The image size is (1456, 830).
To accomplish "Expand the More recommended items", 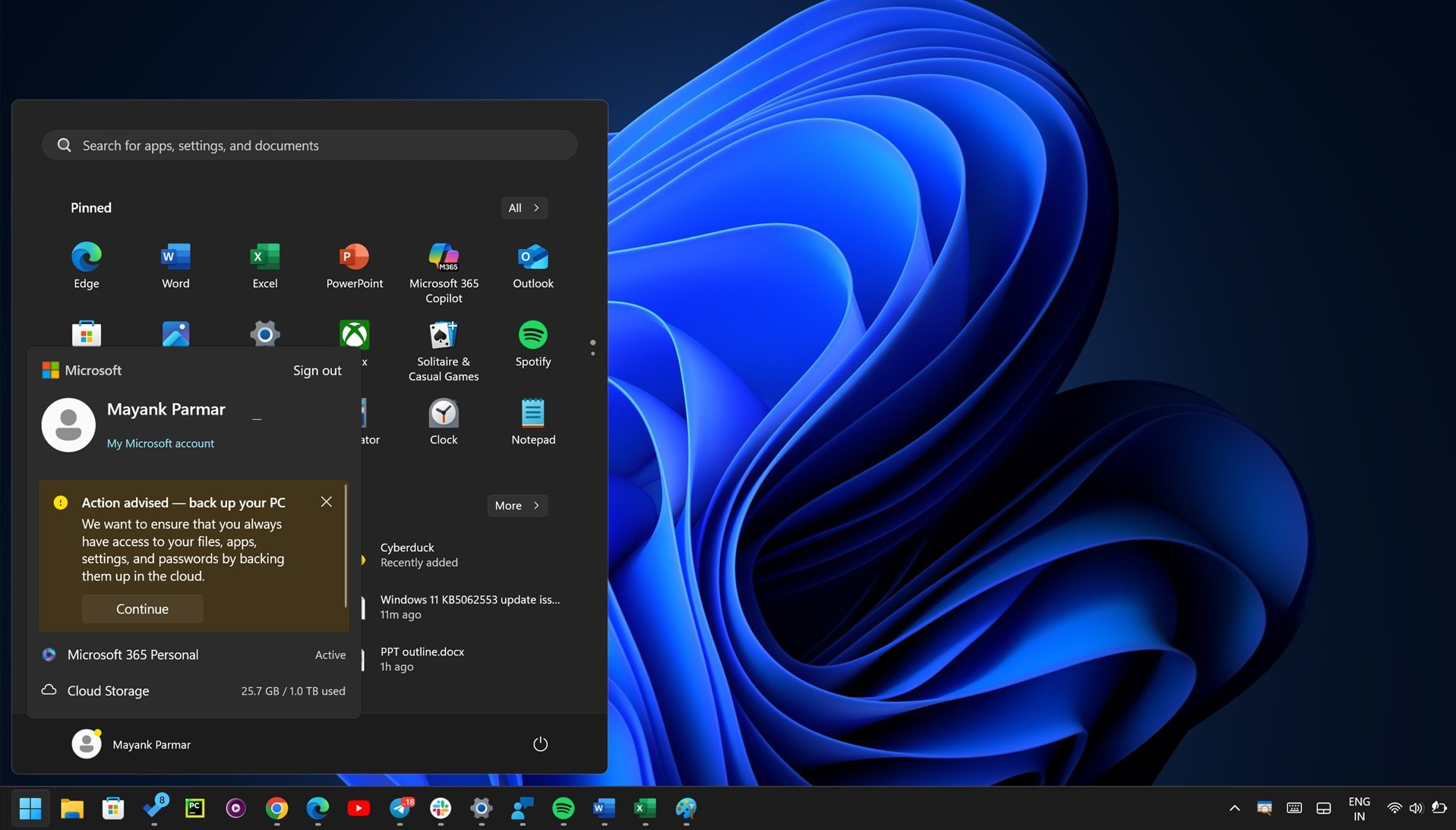I will click(x=517, y=505).
